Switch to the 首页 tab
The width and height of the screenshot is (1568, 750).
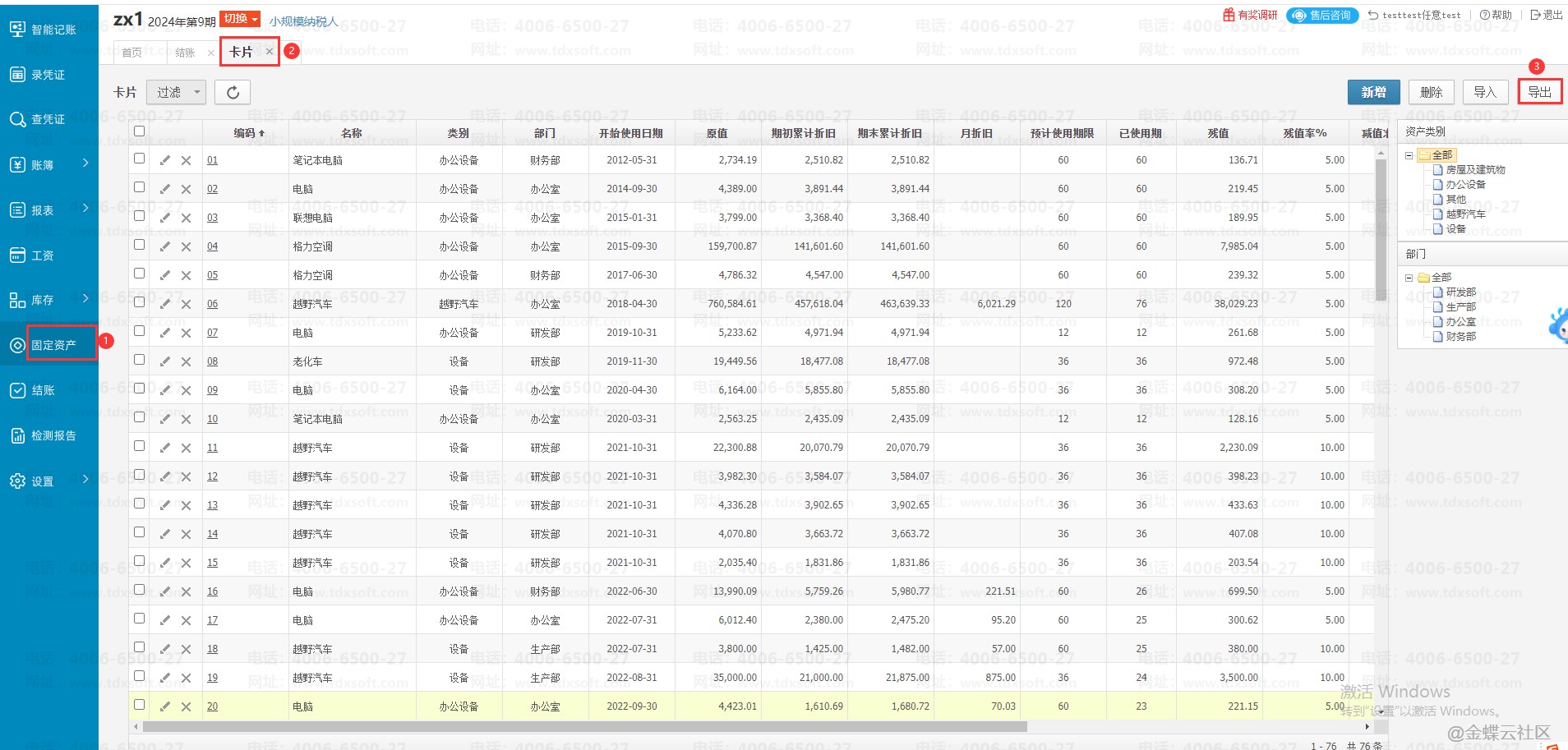click(x=131, y=53)
